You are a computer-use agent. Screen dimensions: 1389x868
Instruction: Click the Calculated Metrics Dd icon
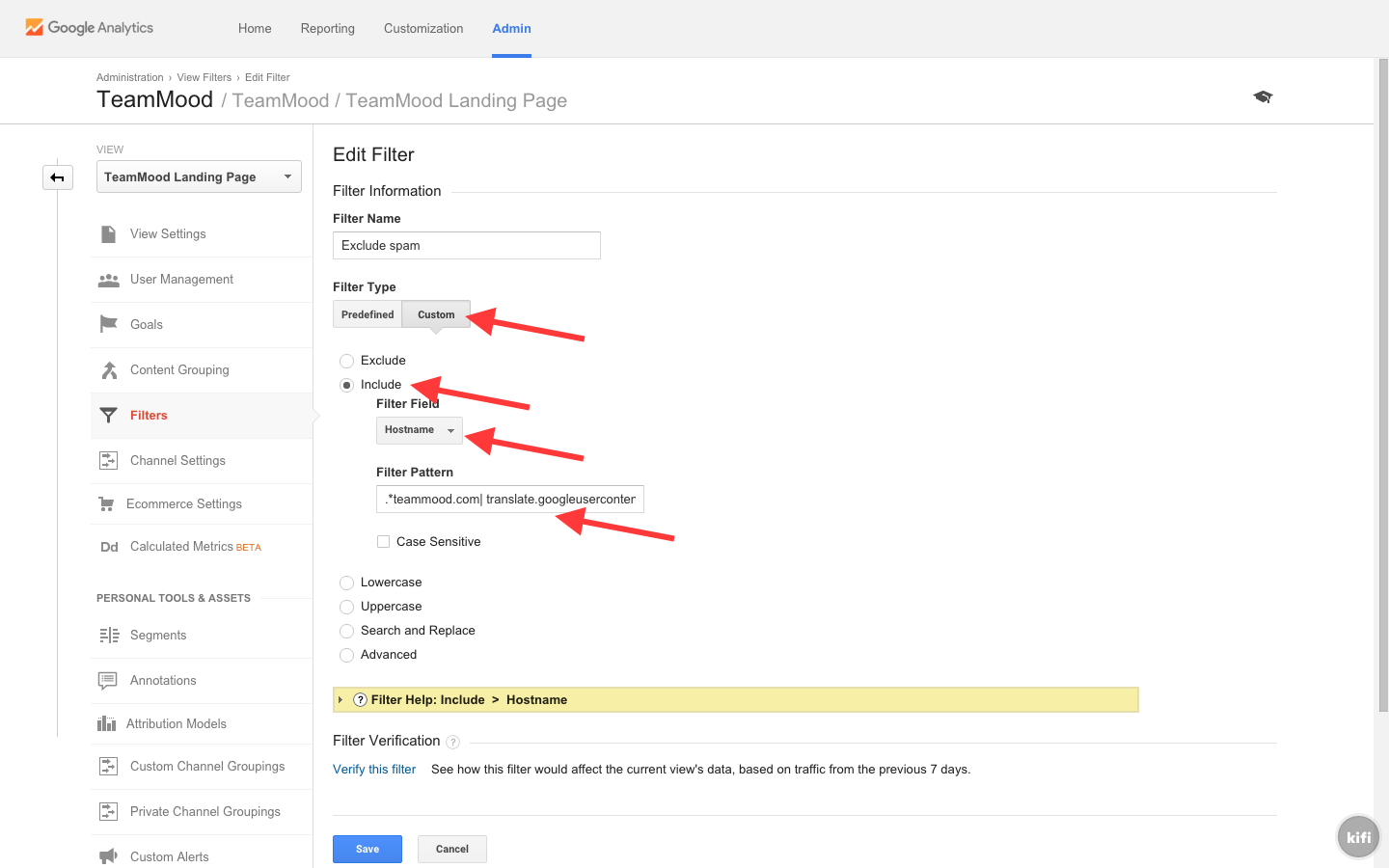(109, 547)
